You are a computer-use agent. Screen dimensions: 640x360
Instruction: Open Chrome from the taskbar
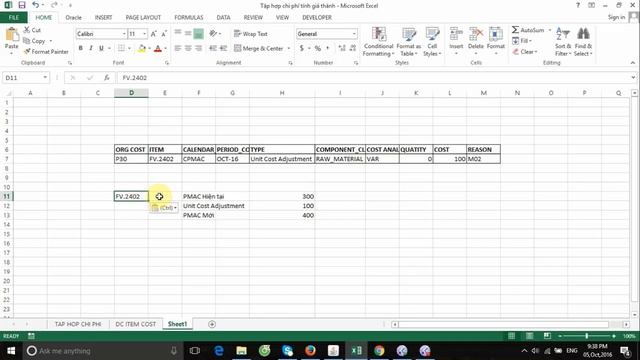[379, 351]
